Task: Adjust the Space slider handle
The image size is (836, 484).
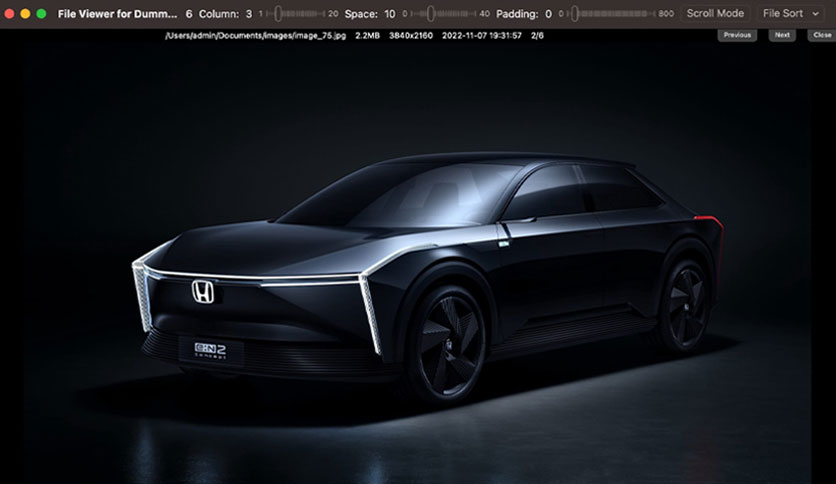Action: tap(430, 14)
